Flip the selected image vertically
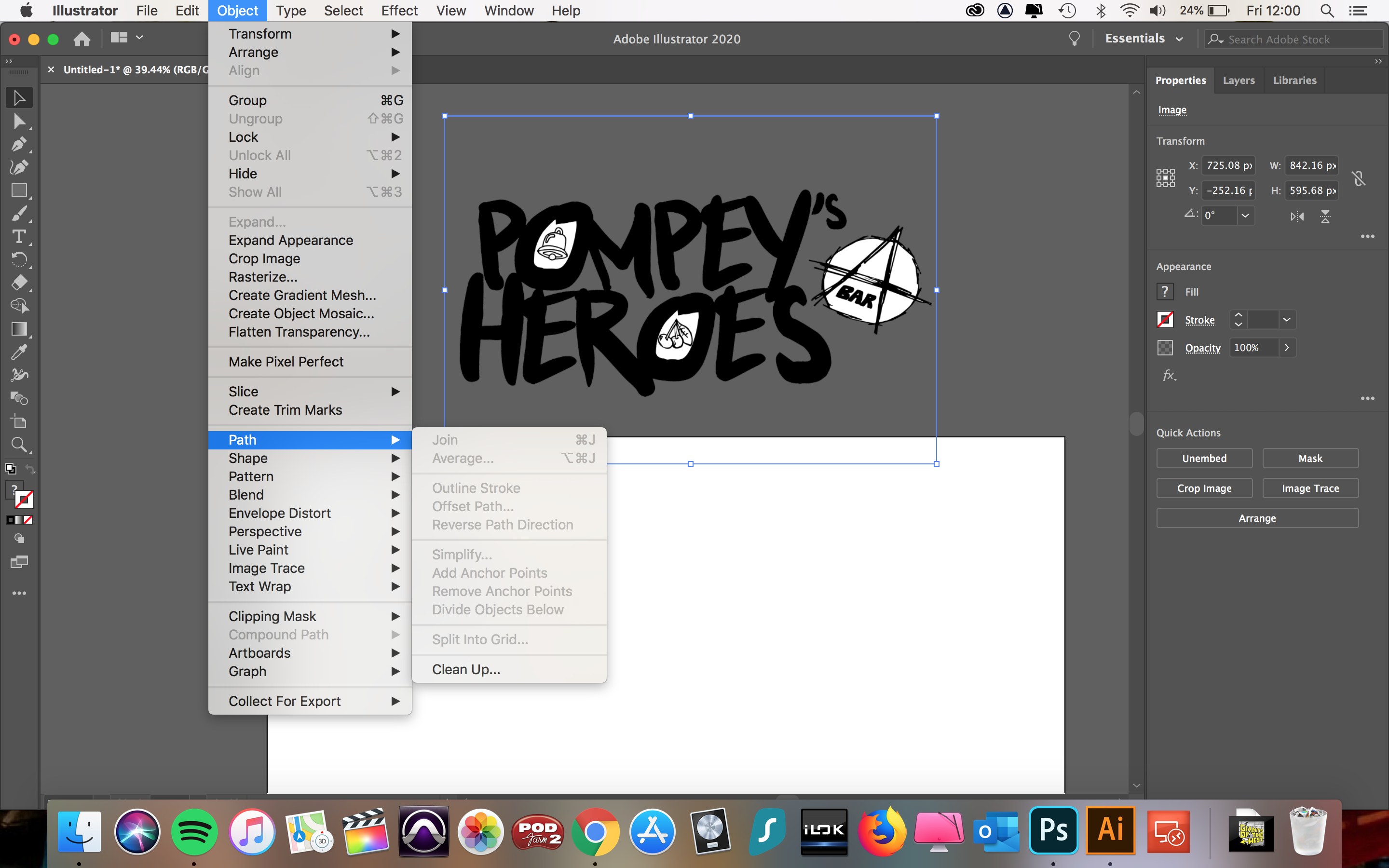The height and width of the screenshot is (868, 1389). coord(1326,217)
